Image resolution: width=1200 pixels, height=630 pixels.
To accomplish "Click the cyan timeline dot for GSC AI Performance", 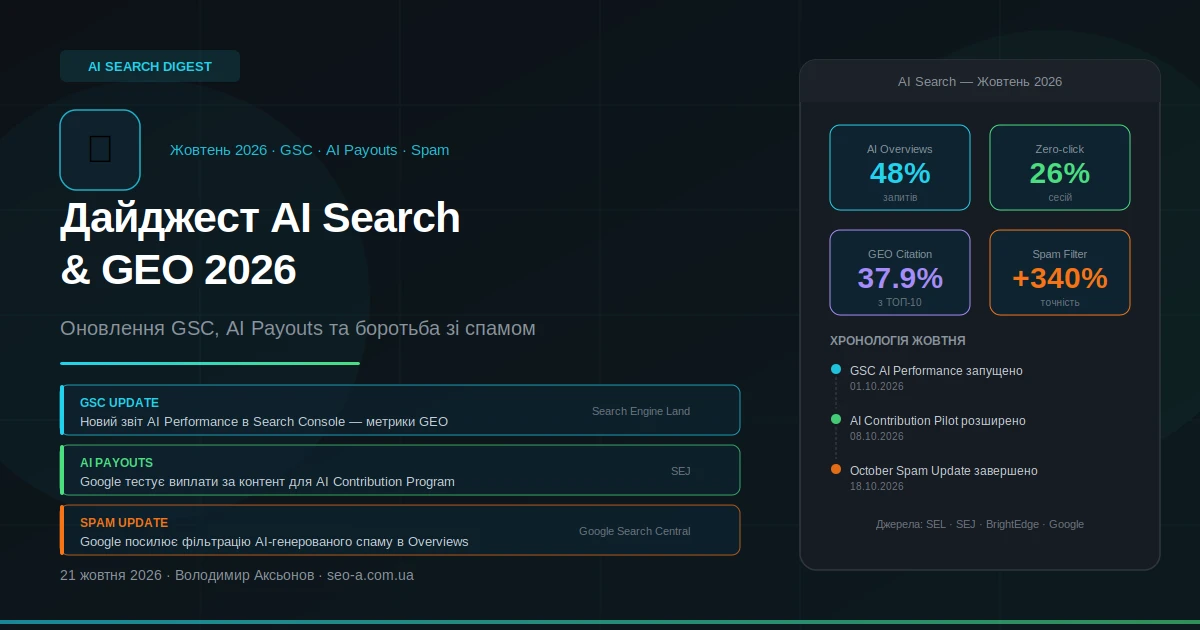I will pyautogui.click(x=836, y=369).
